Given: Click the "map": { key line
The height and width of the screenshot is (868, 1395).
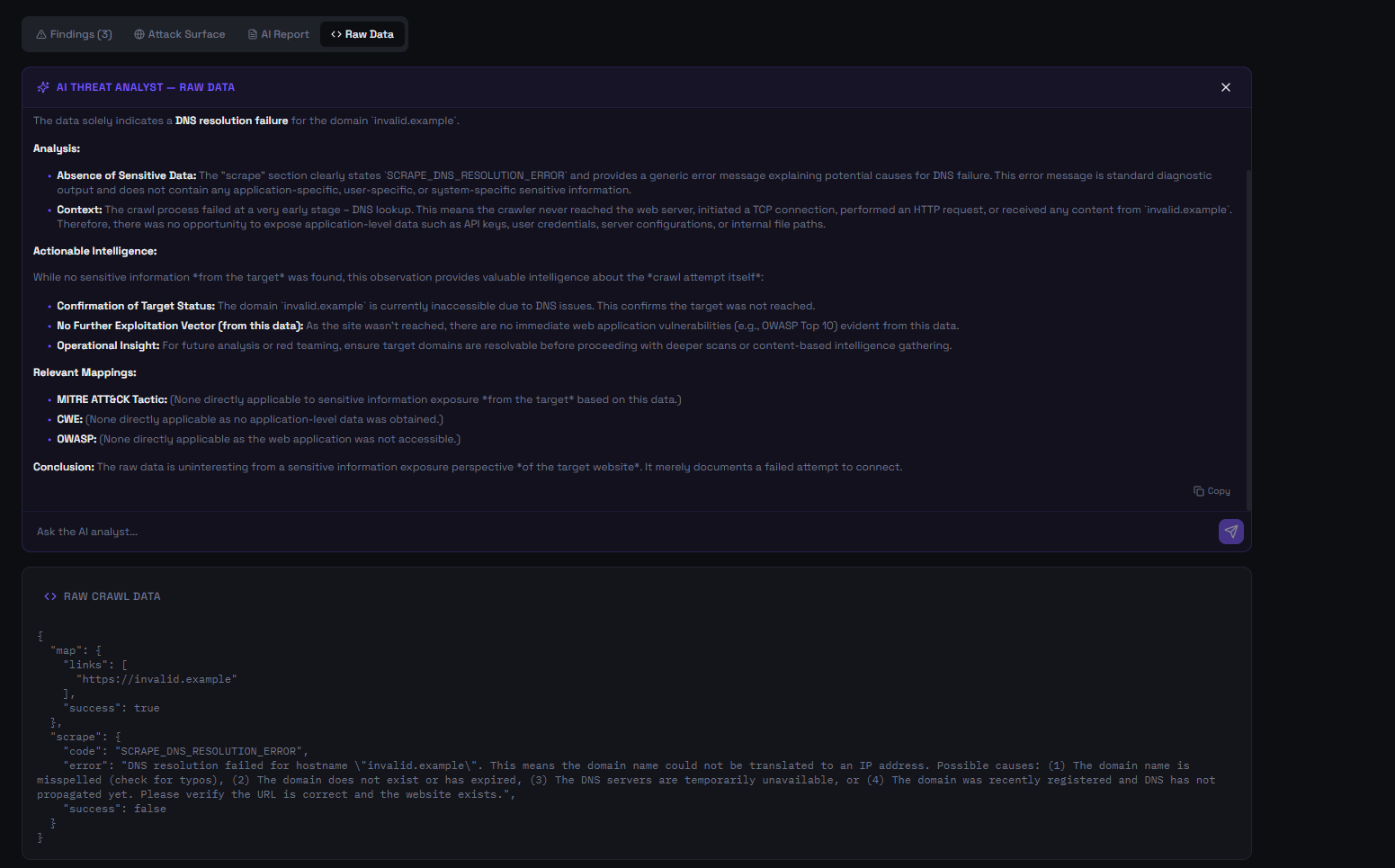Looking at the screenshot, I should tap(76, 650).
